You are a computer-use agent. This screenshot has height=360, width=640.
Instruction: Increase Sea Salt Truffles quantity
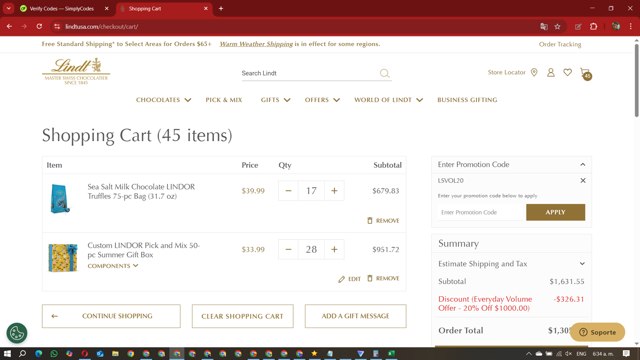tap(334, 191)
